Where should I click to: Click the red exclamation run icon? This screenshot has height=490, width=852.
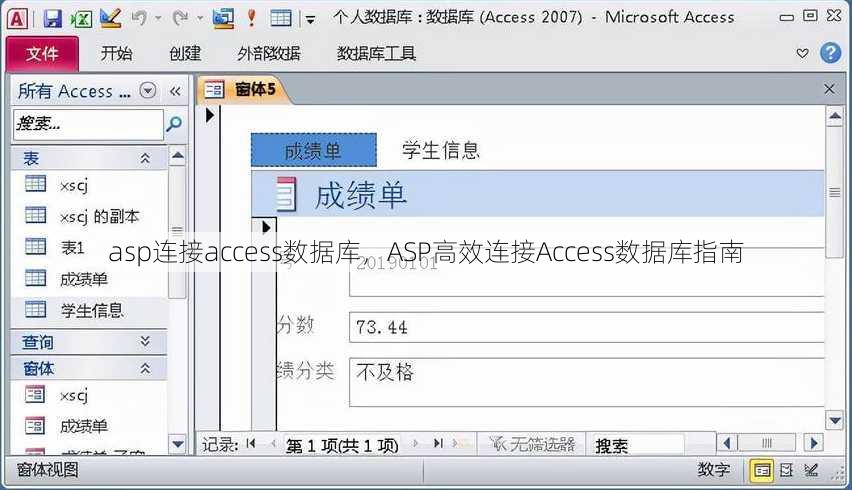[x=251, y=18]
